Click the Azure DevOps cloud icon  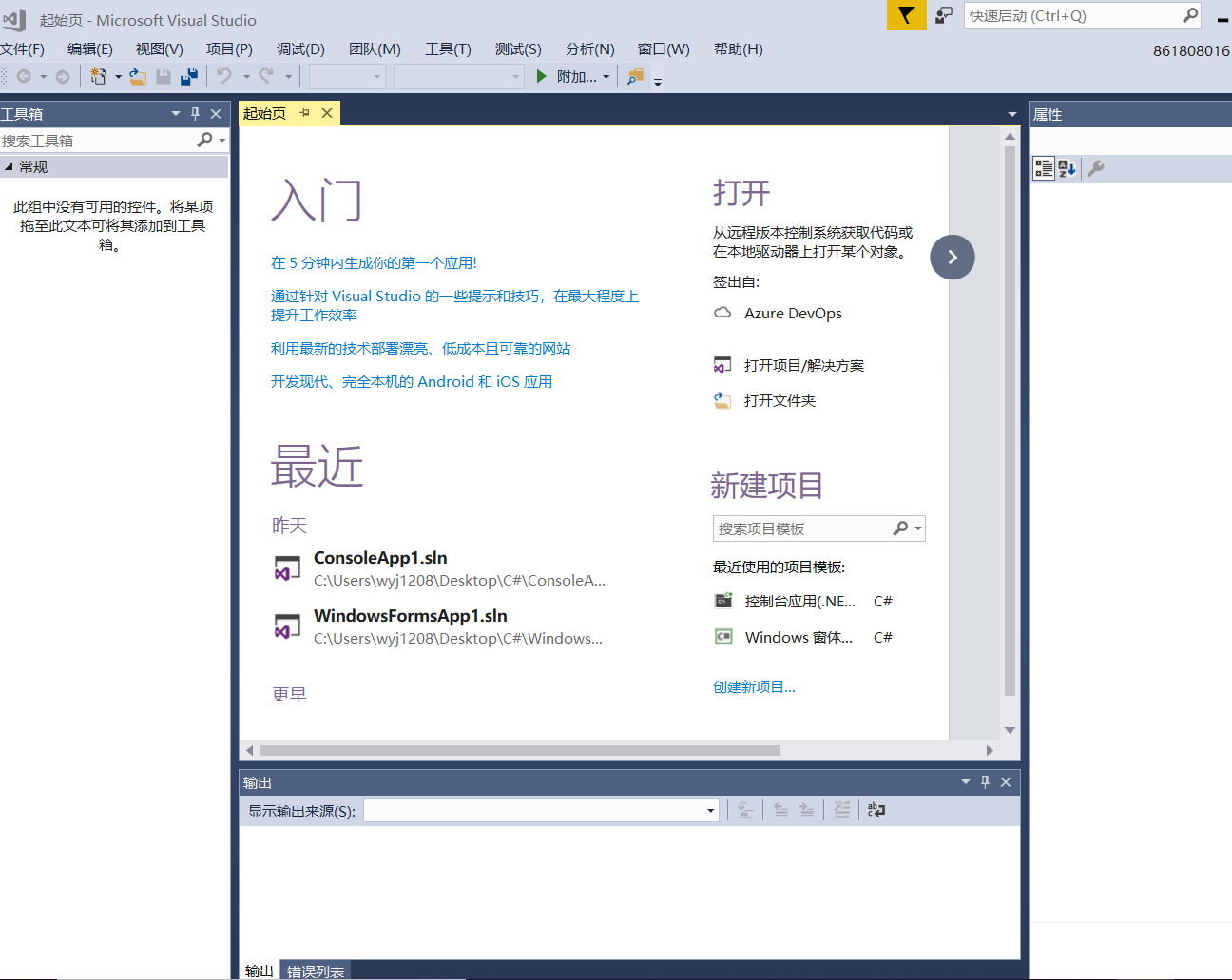(x=722, y=313)
